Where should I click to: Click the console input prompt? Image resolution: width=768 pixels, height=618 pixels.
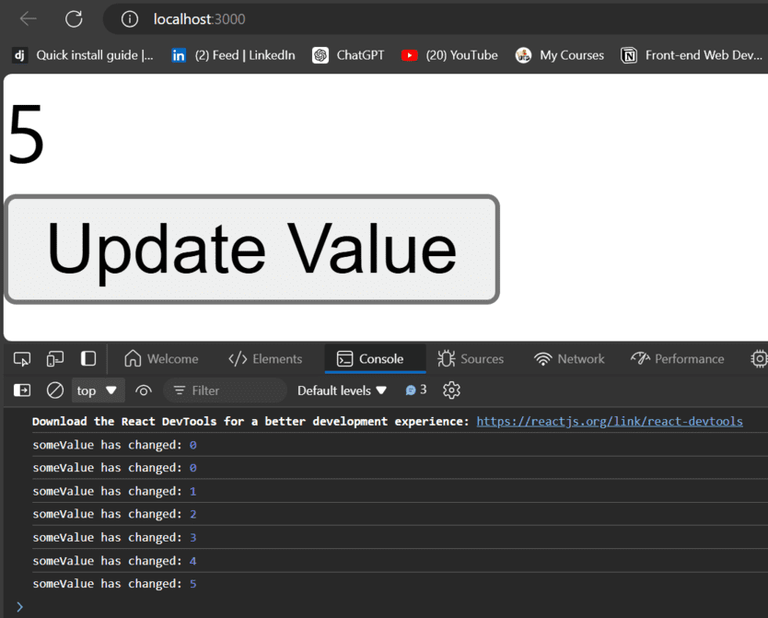click(392, 607)
